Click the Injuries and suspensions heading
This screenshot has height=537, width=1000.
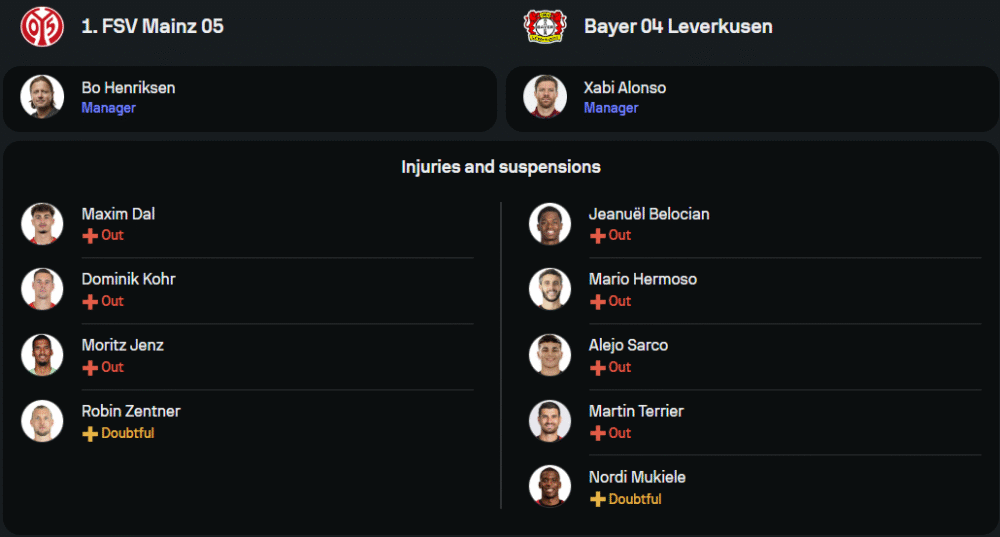pyautogui.click(x=501, y=167)
